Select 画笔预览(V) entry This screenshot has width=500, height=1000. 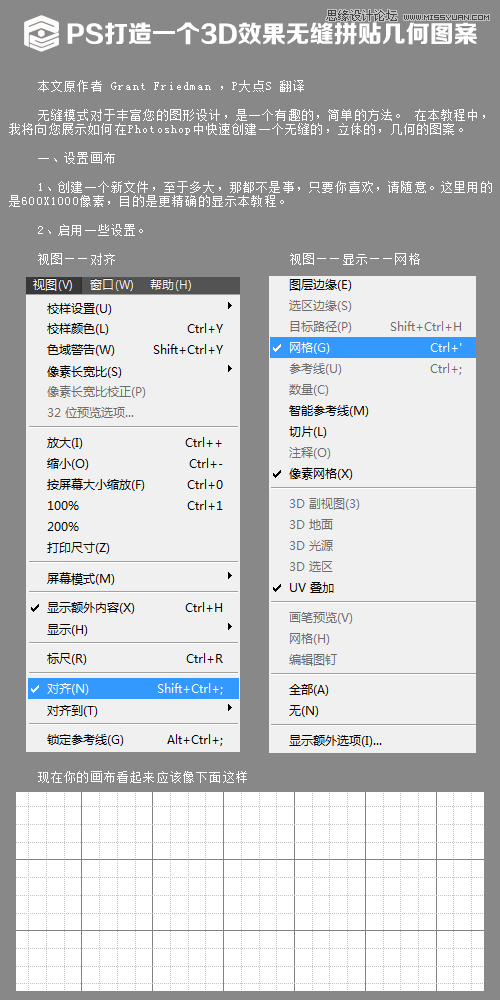click(x=372, y=617)
